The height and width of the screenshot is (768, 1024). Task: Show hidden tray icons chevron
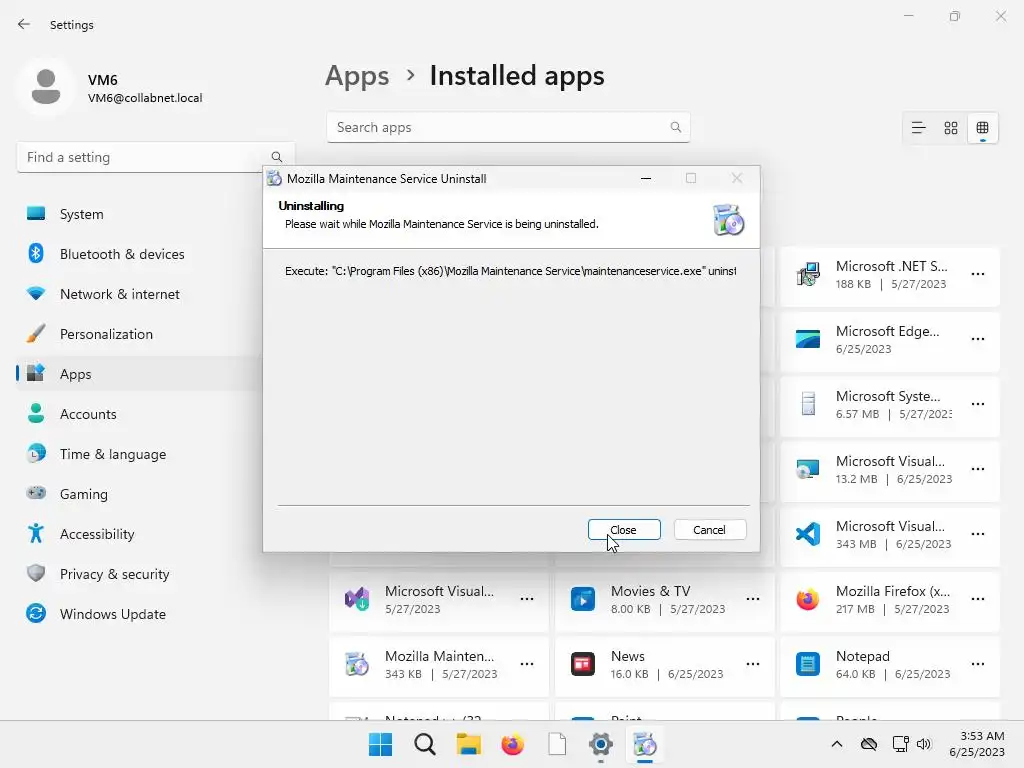tap(837, 744)
